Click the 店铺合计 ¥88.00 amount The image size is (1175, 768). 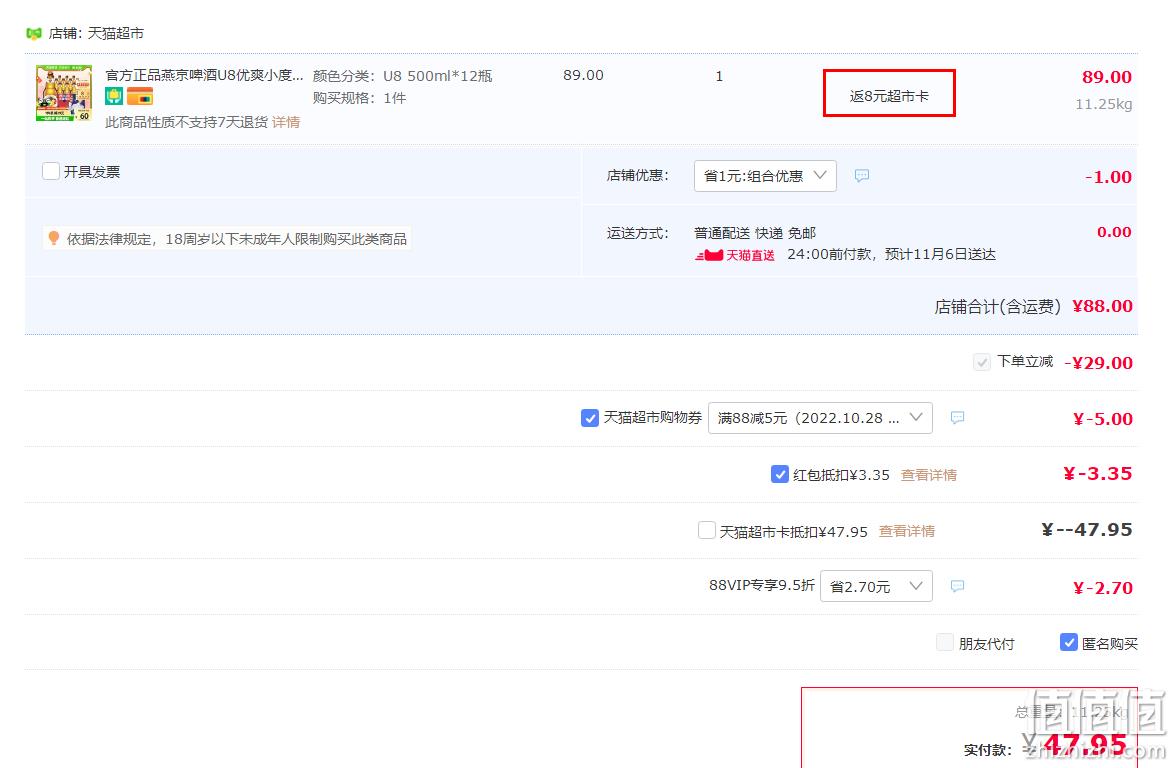pyautogui.click(x=1102, y=306)
